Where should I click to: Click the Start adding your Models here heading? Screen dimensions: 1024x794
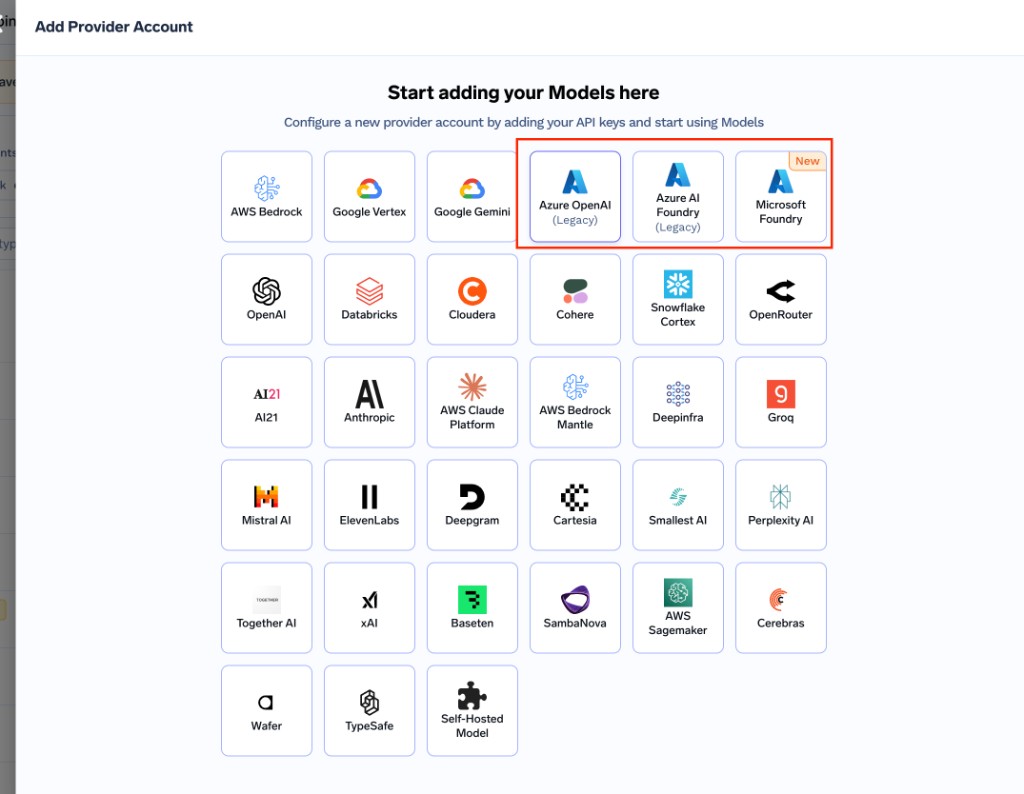tap(523, 93)
